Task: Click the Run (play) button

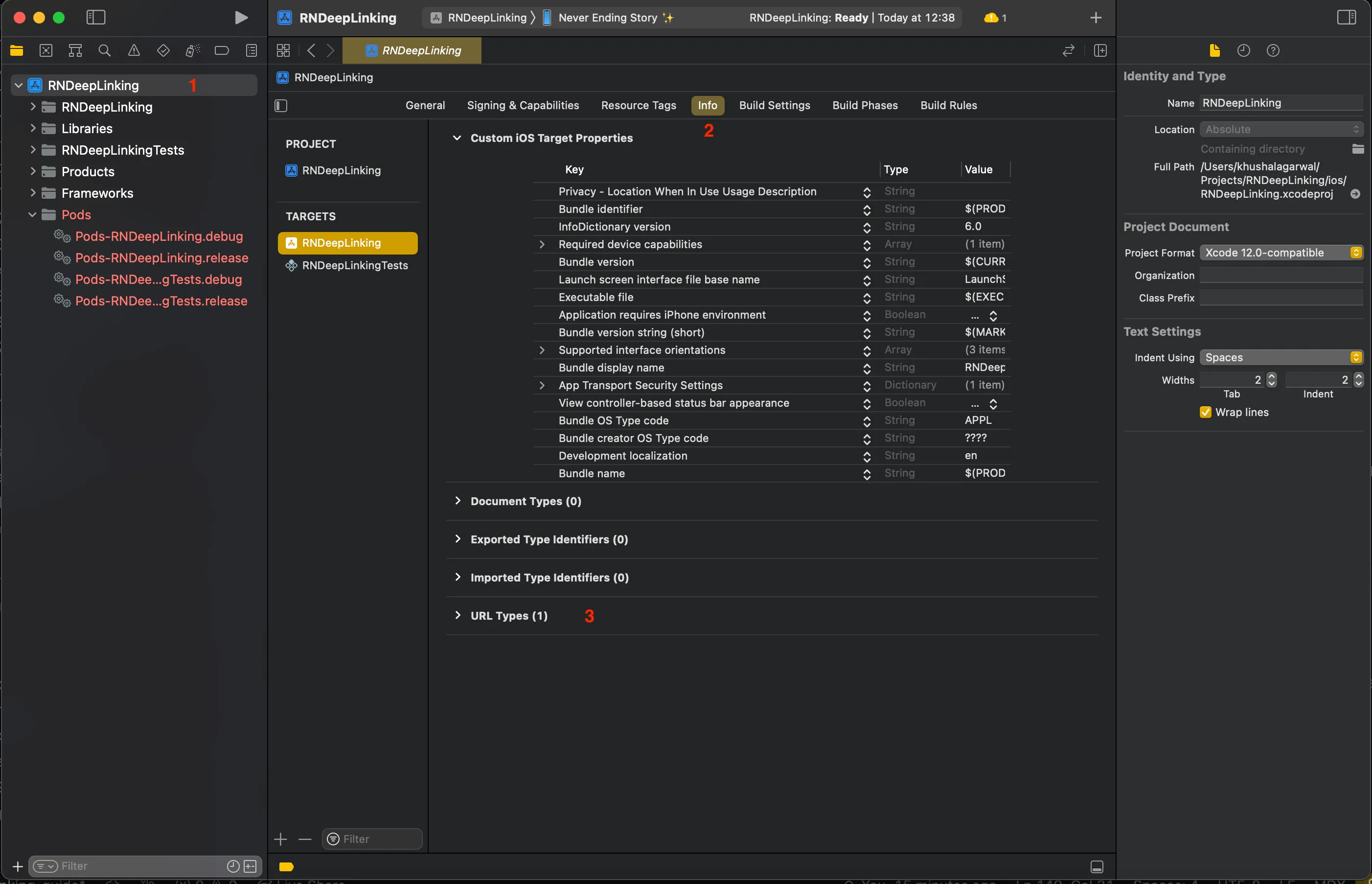Action: click(x=241, y=18)
